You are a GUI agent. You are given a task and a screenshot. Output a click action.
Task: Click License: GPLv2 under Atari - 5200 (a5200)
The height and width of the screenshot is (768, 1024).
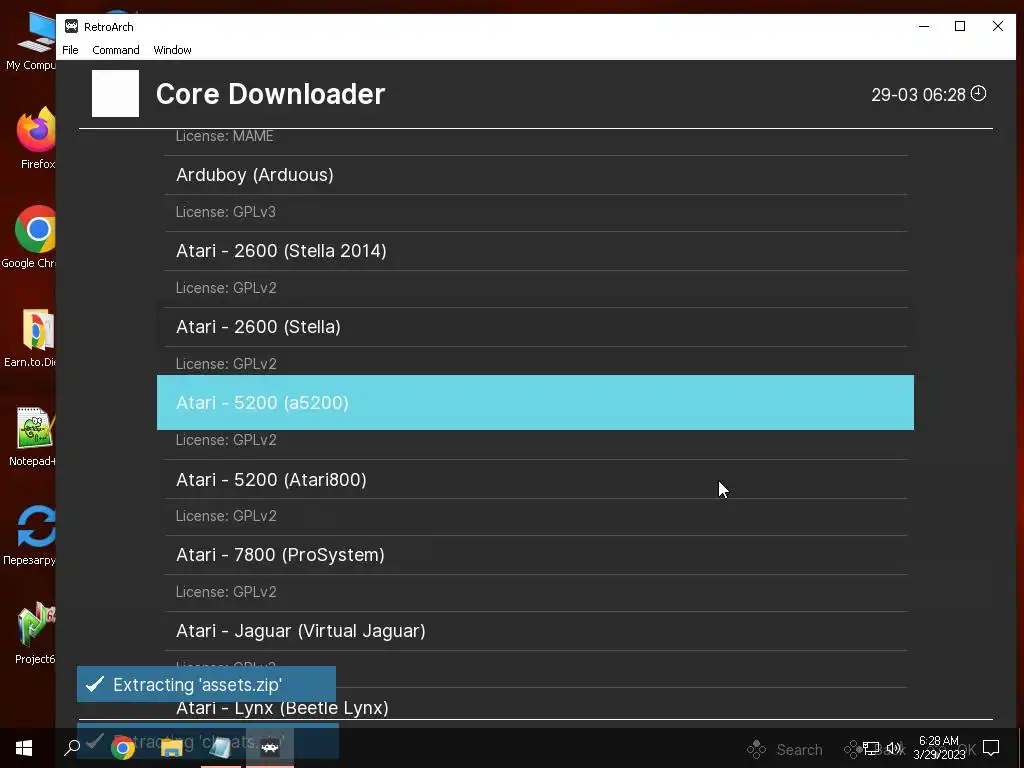(226, 440)
